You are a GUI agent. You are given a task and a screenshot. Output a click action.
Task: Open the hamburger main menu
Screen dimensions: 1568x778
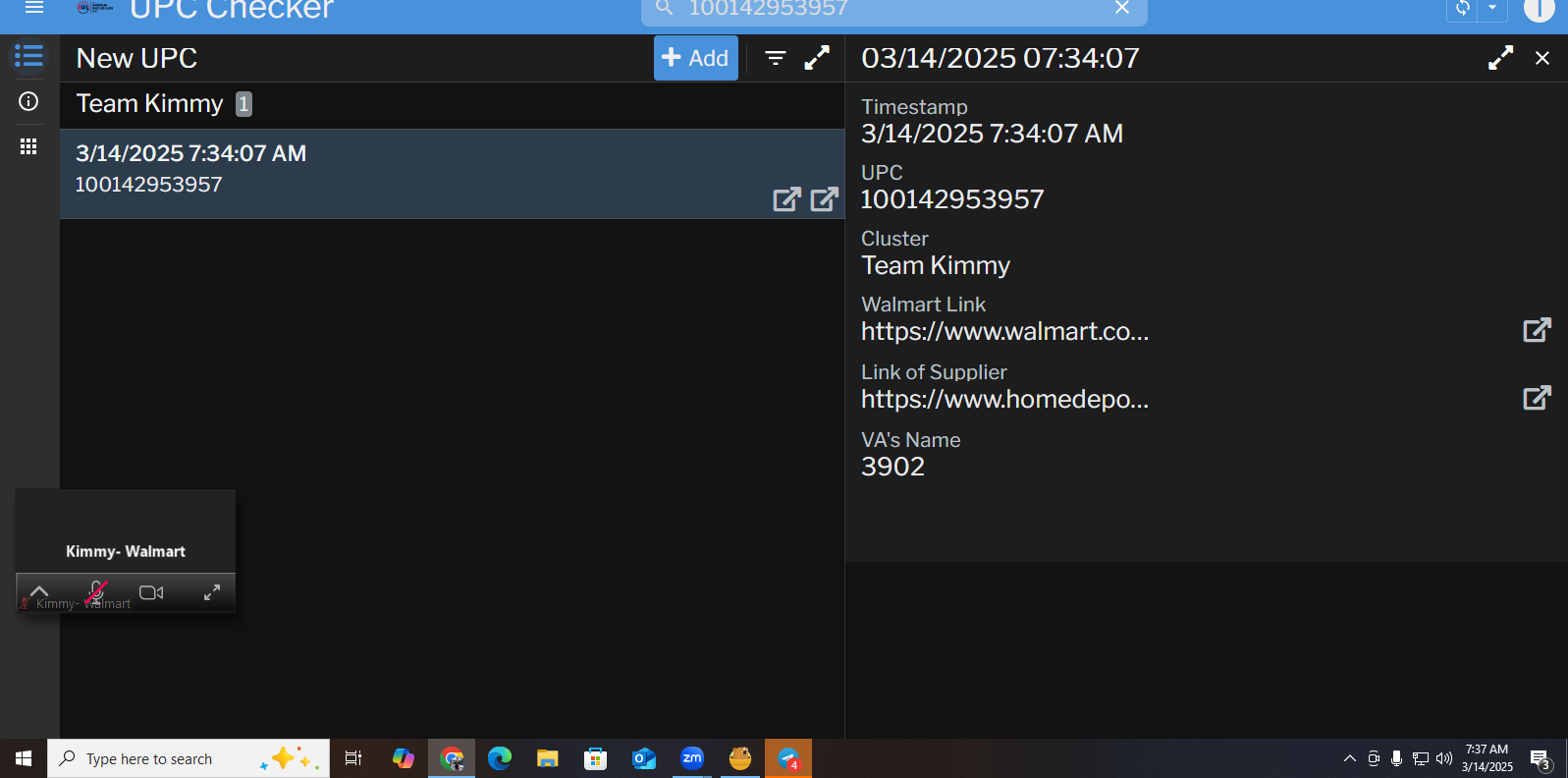(34, 8)
